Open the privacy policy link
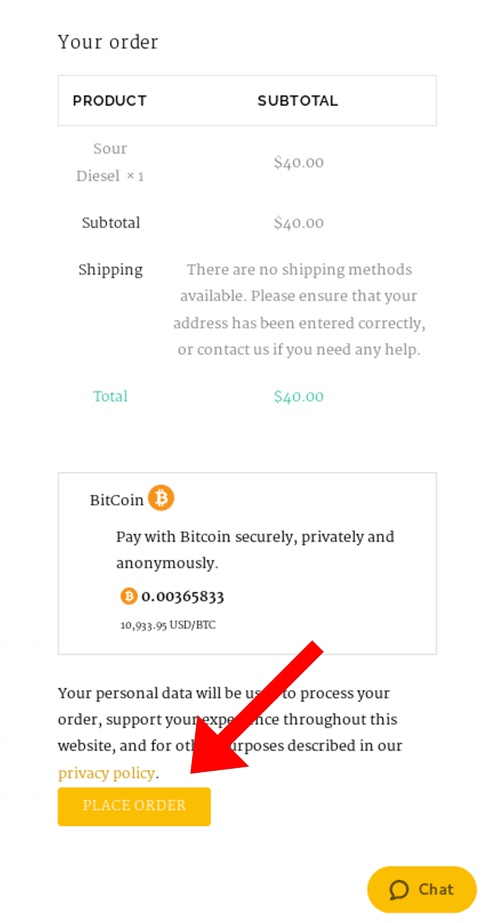 [x=106, y=772]
